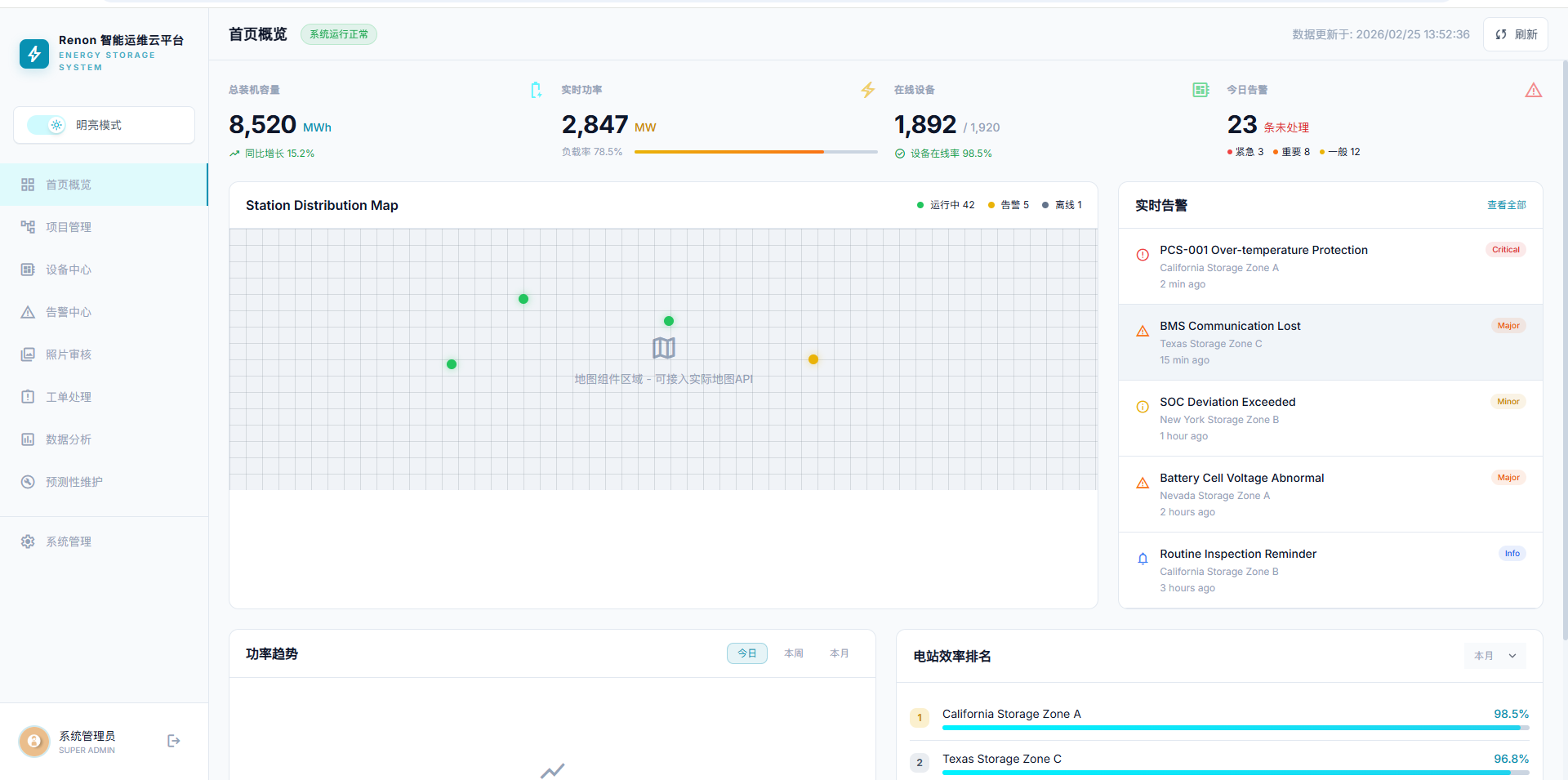Click the Renon lightning bolt logo
Image resolution: width=1568 pixels, height=780 pixels.
[x=34, y=54]
